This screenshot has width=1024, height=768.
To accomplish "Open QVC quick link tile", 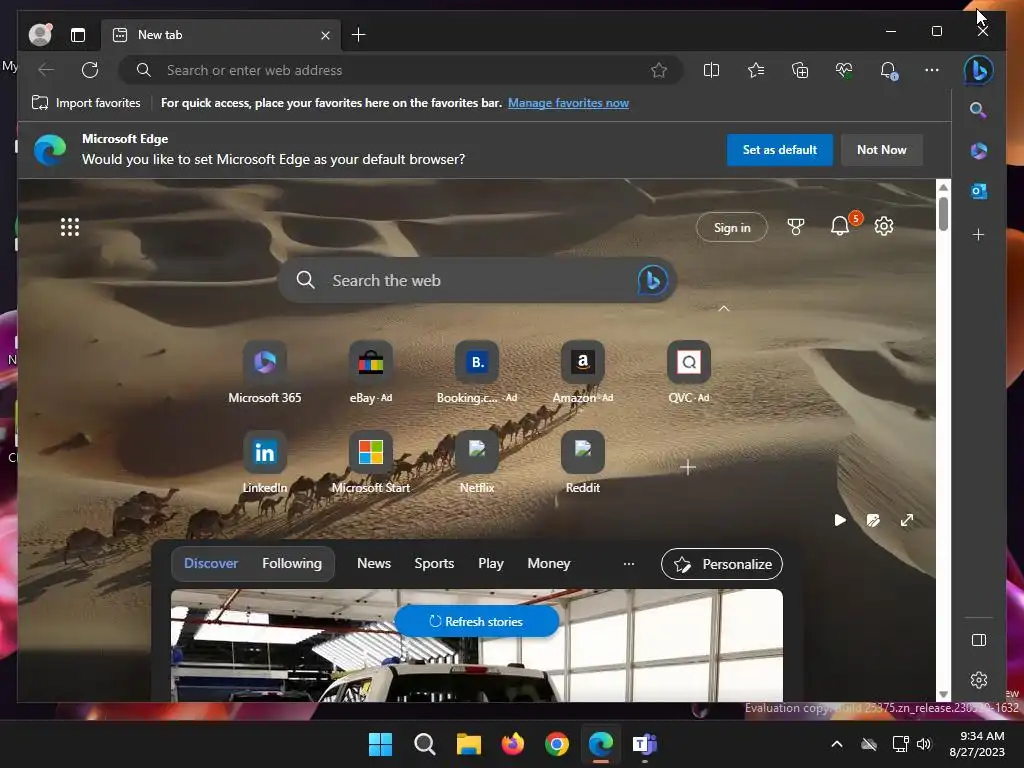I will (x=688, y=373).
